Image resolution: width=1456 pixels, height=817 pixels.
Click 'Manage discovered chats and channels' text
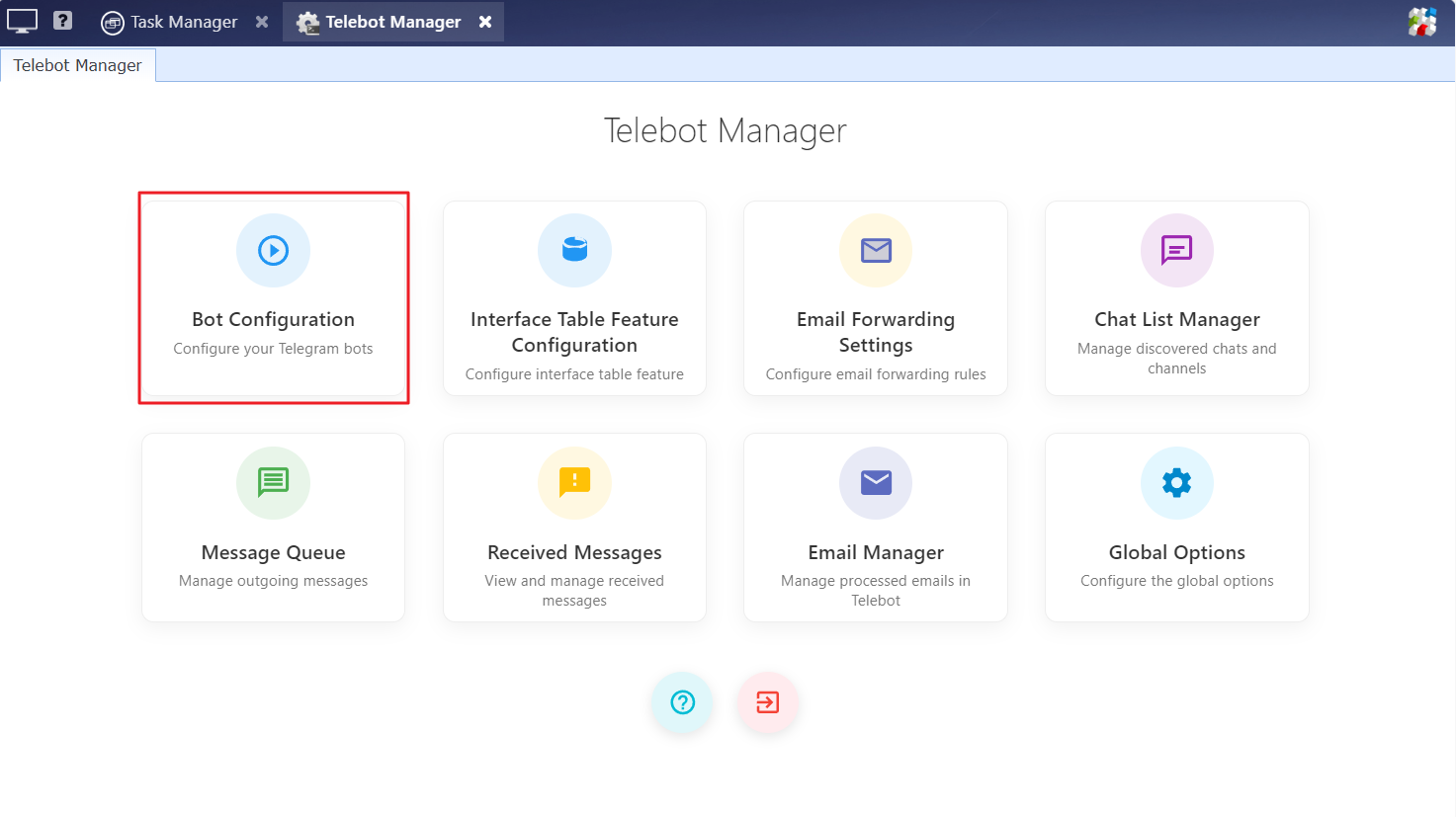pos(1176,359)
